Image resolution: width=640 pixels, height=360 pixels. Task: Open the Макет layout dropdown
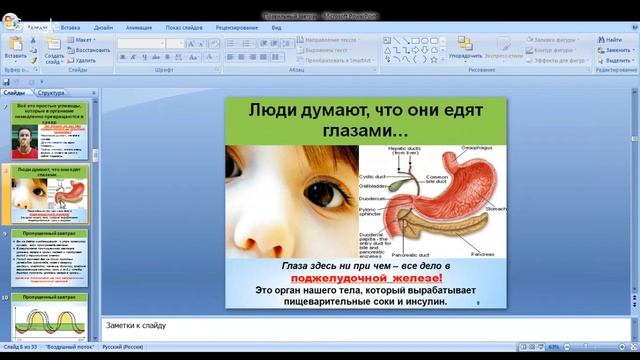click(81, 40)
